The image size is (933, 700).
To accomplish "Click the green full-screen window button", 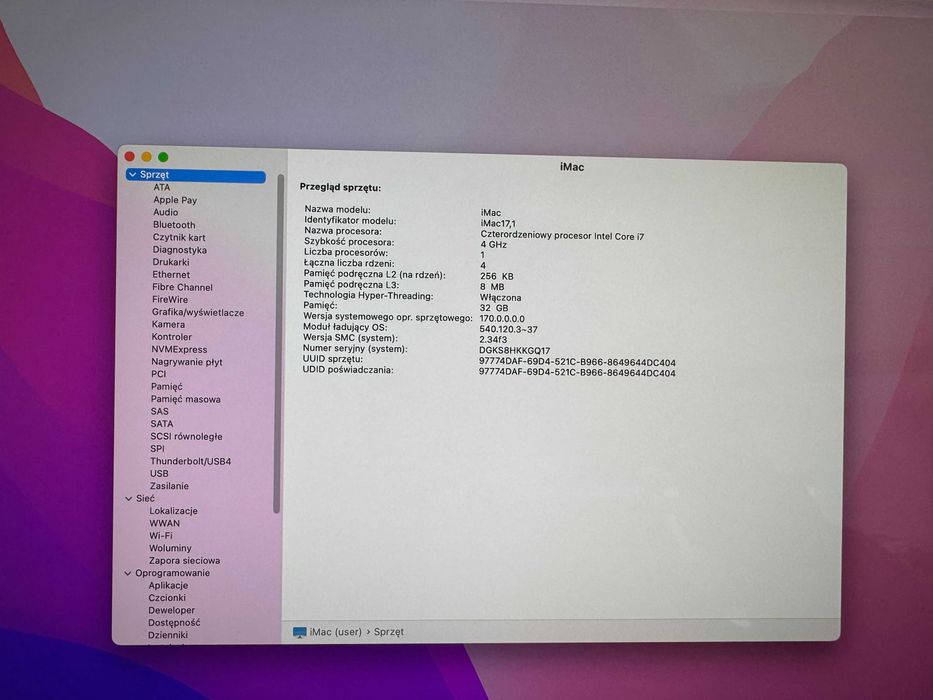I will (163, 157).
